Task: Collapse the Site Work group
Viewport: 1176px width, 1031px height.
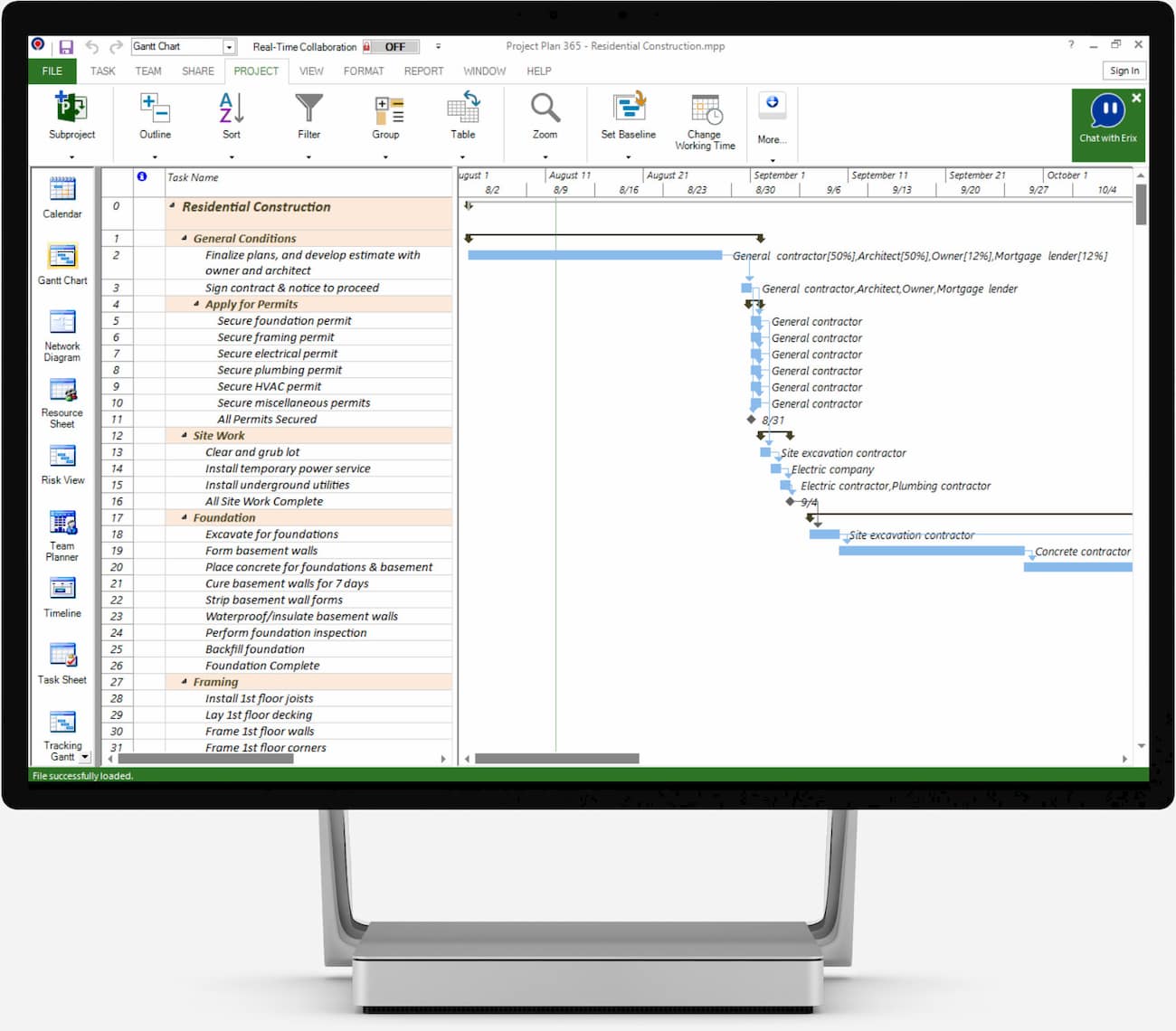Action: click(x=184, y=435)
